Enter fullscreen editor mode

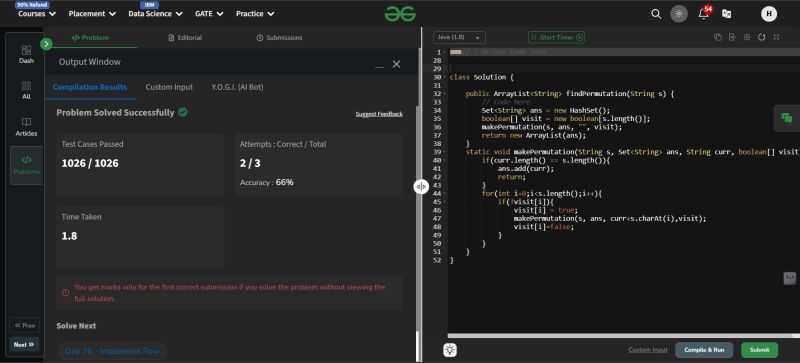777,37
